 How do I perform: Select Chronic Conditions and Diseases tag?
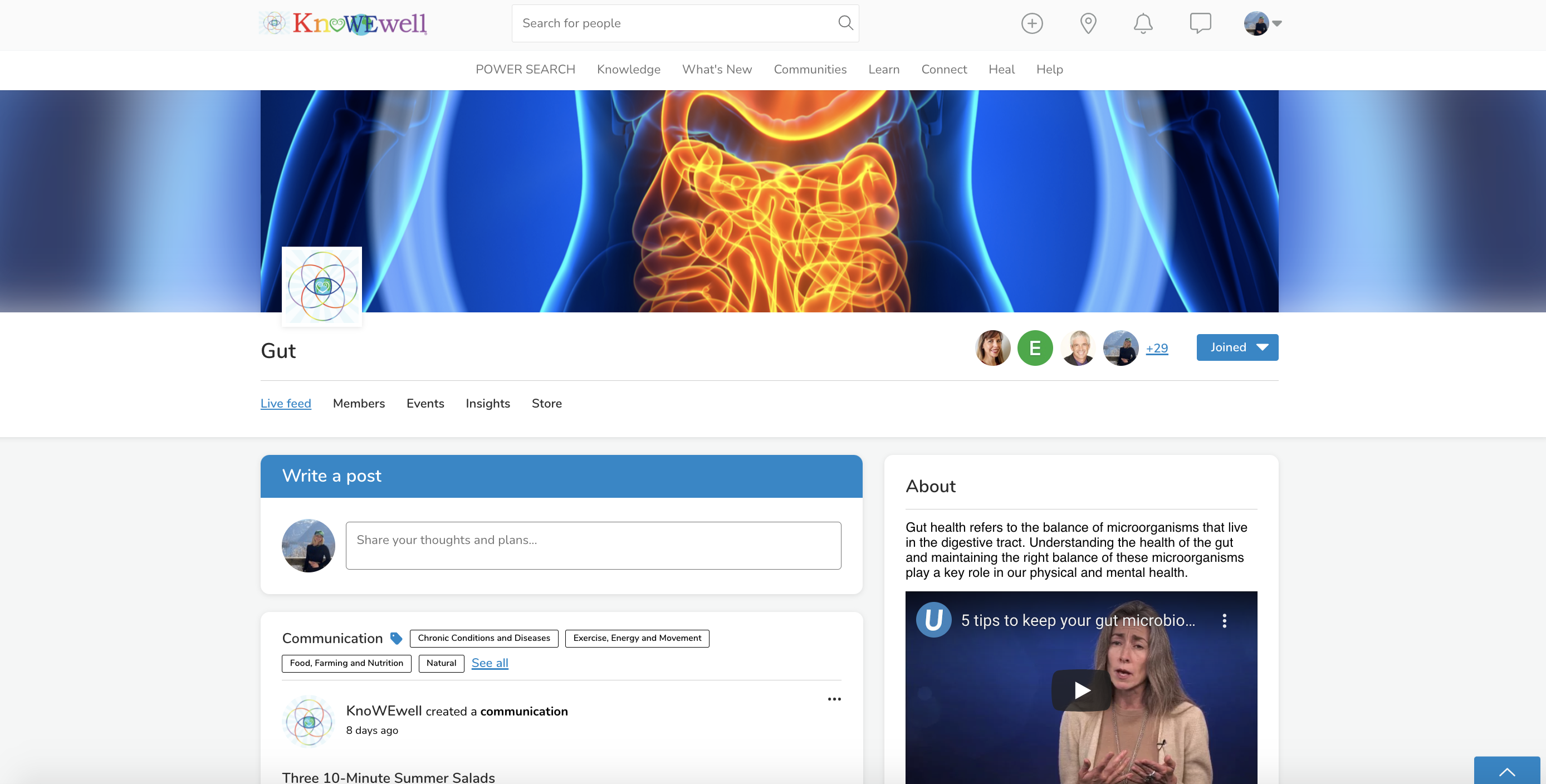pos(484,638)
